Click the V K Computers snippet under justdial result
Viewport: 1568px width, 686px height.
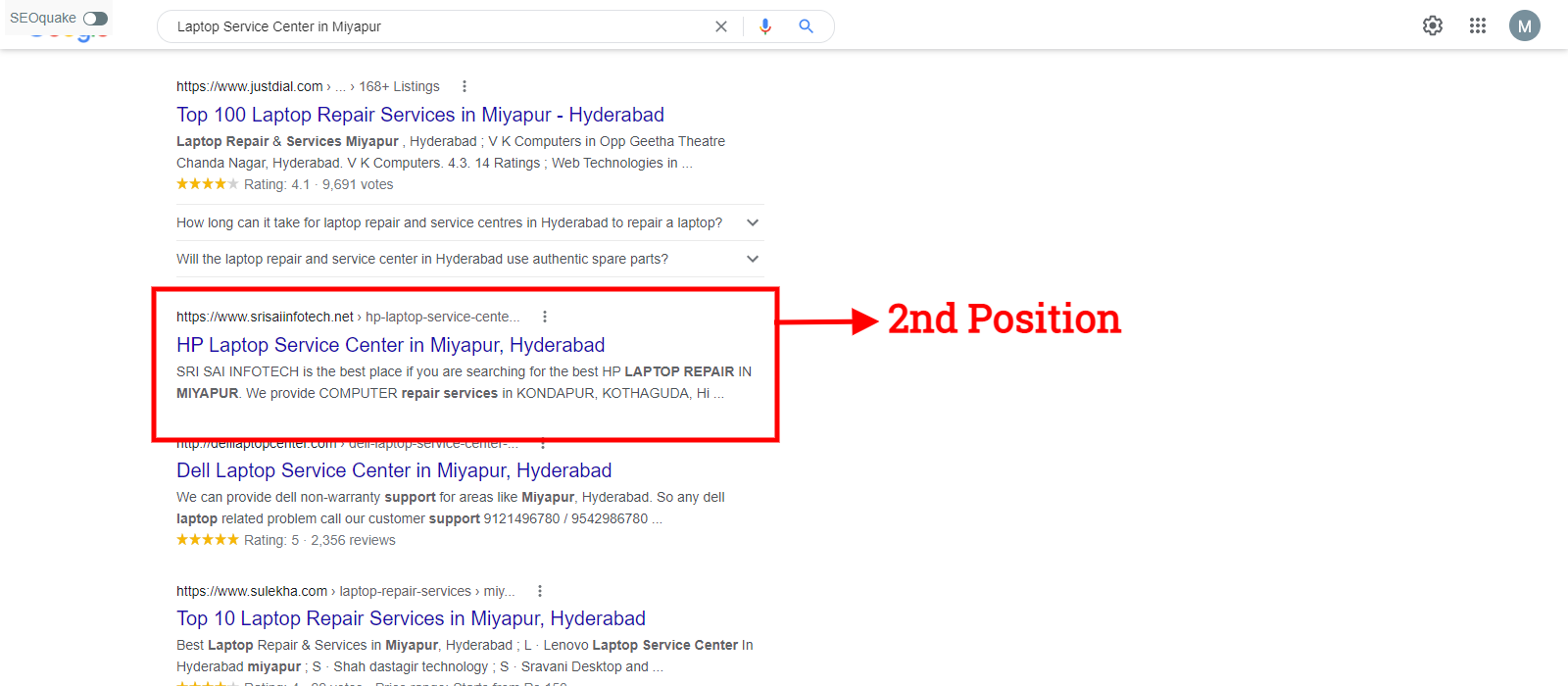[451, 152]
